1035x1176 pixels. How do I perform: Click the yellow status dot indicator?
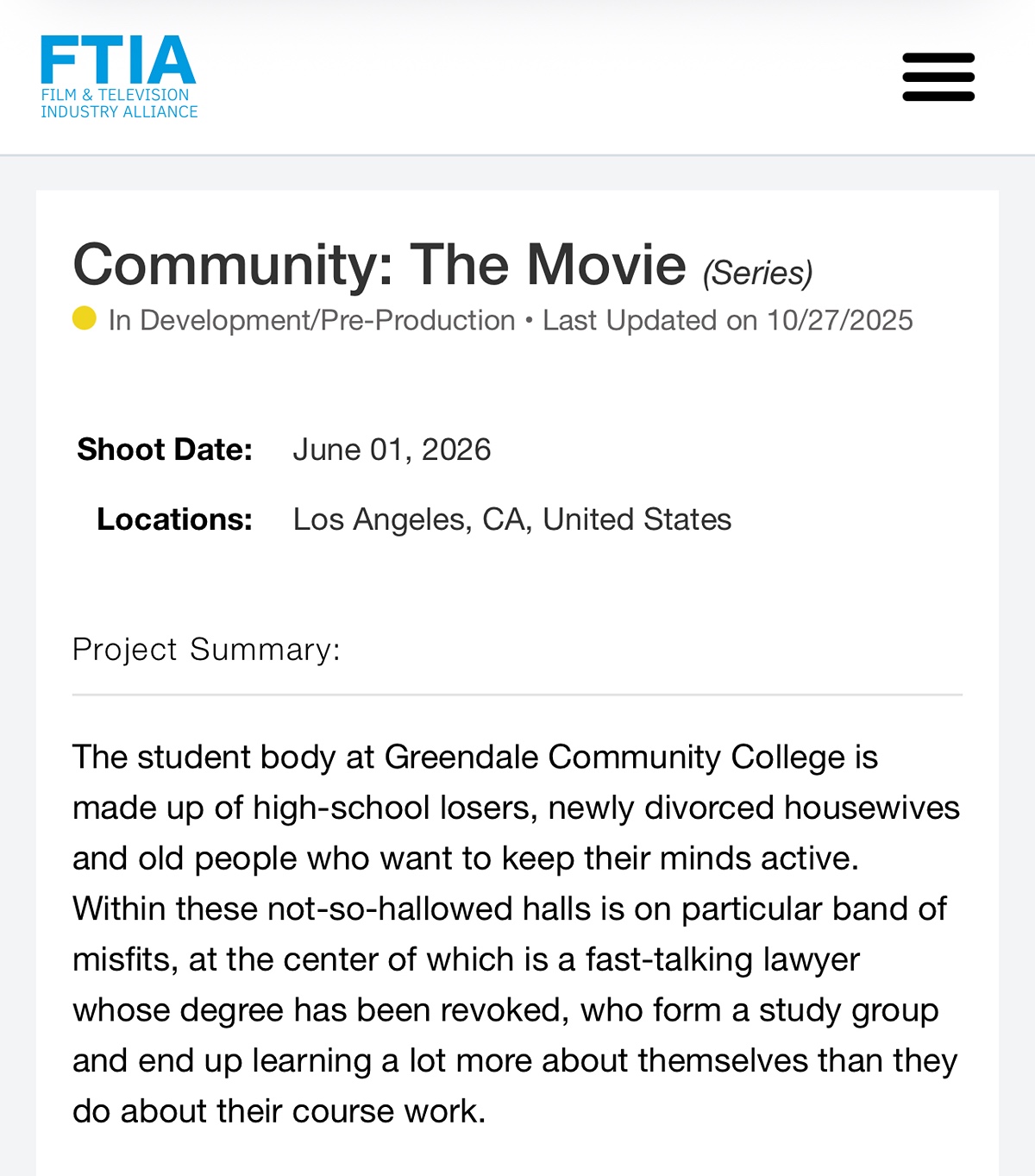click(84, 318)
